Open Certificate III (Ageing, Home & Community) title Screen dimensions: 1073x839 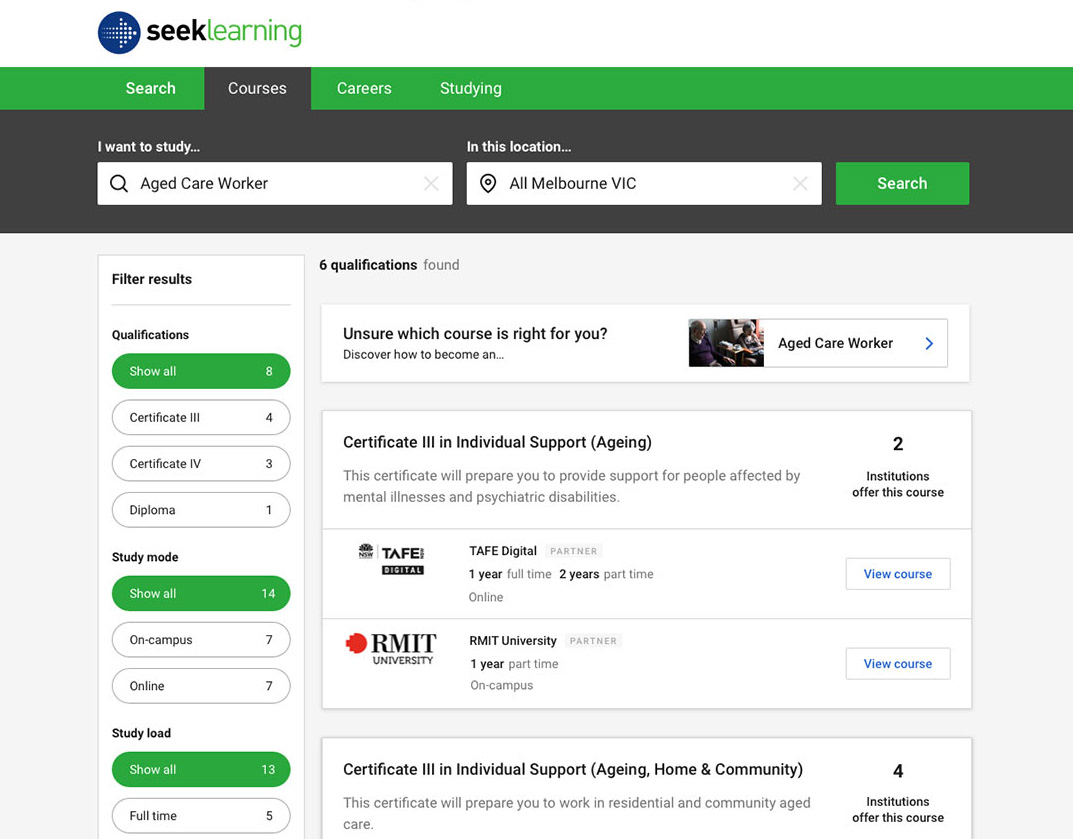(x=573, y=769)
